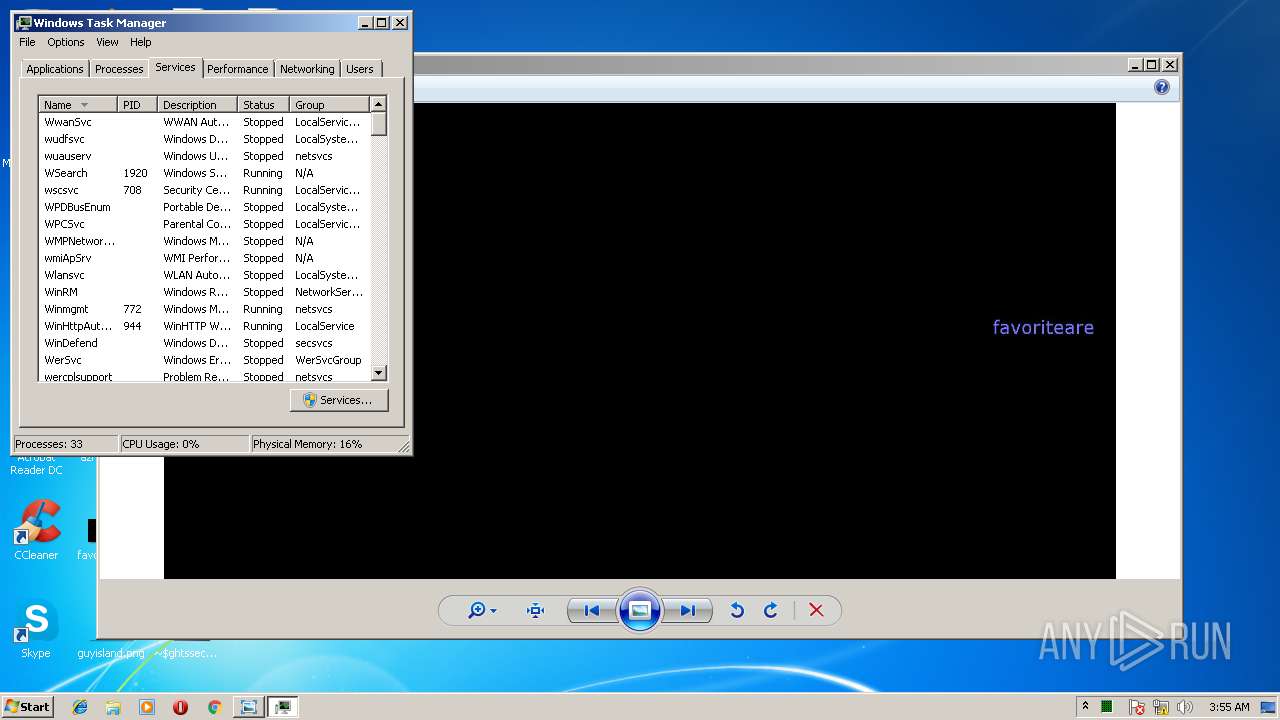This screenshot has height=720, width=1280.
Task: Click the network tray icon
Action: pyautogui.click(x=1161, y=707)
